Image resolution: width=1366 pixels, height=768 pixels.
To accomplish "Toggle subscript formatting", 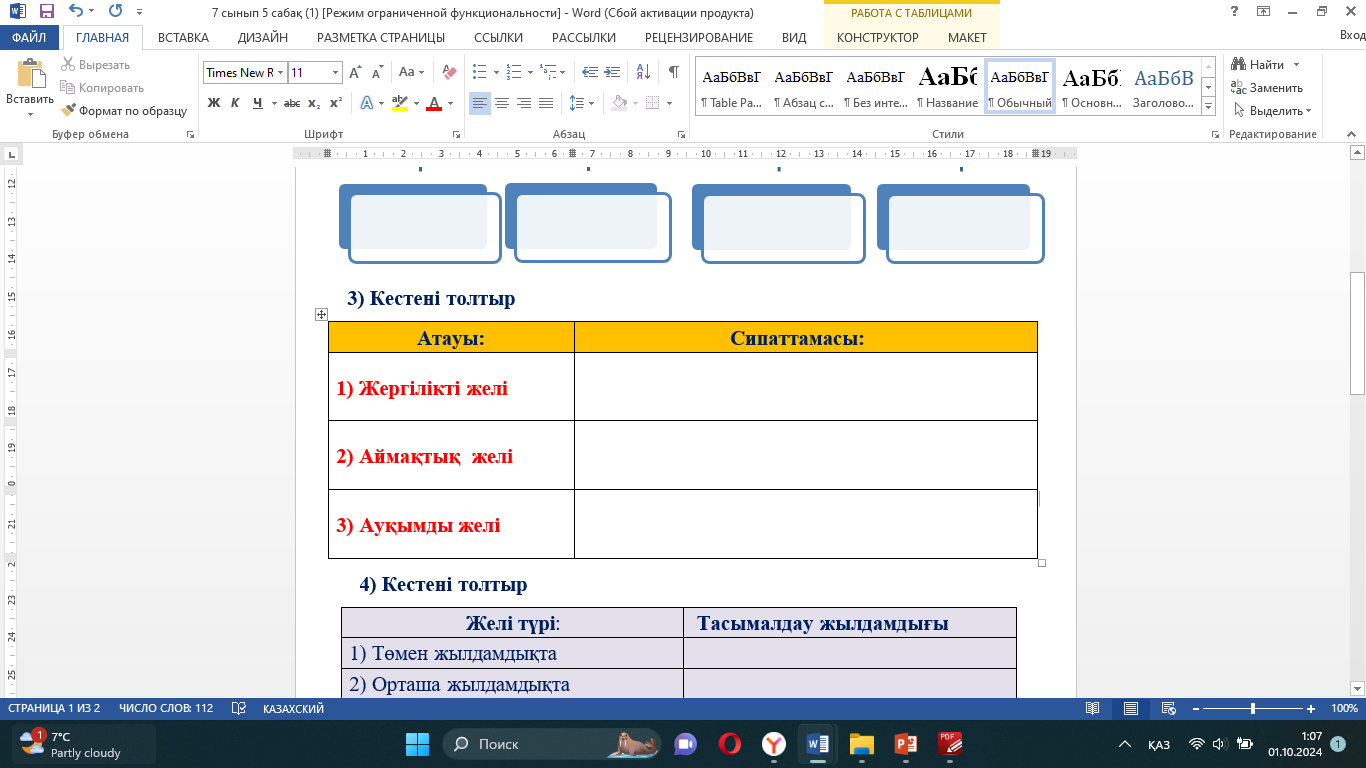I will (314, 103).
